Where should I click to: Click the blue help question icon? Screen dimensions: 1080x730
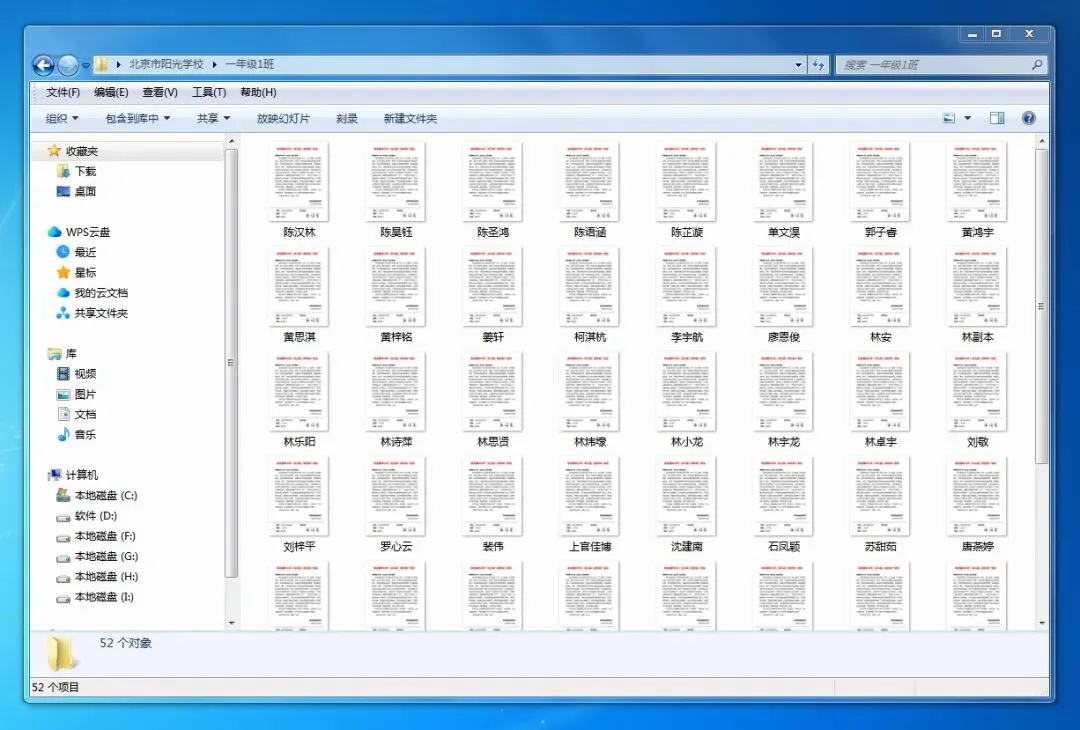(x=1028, y=118)
